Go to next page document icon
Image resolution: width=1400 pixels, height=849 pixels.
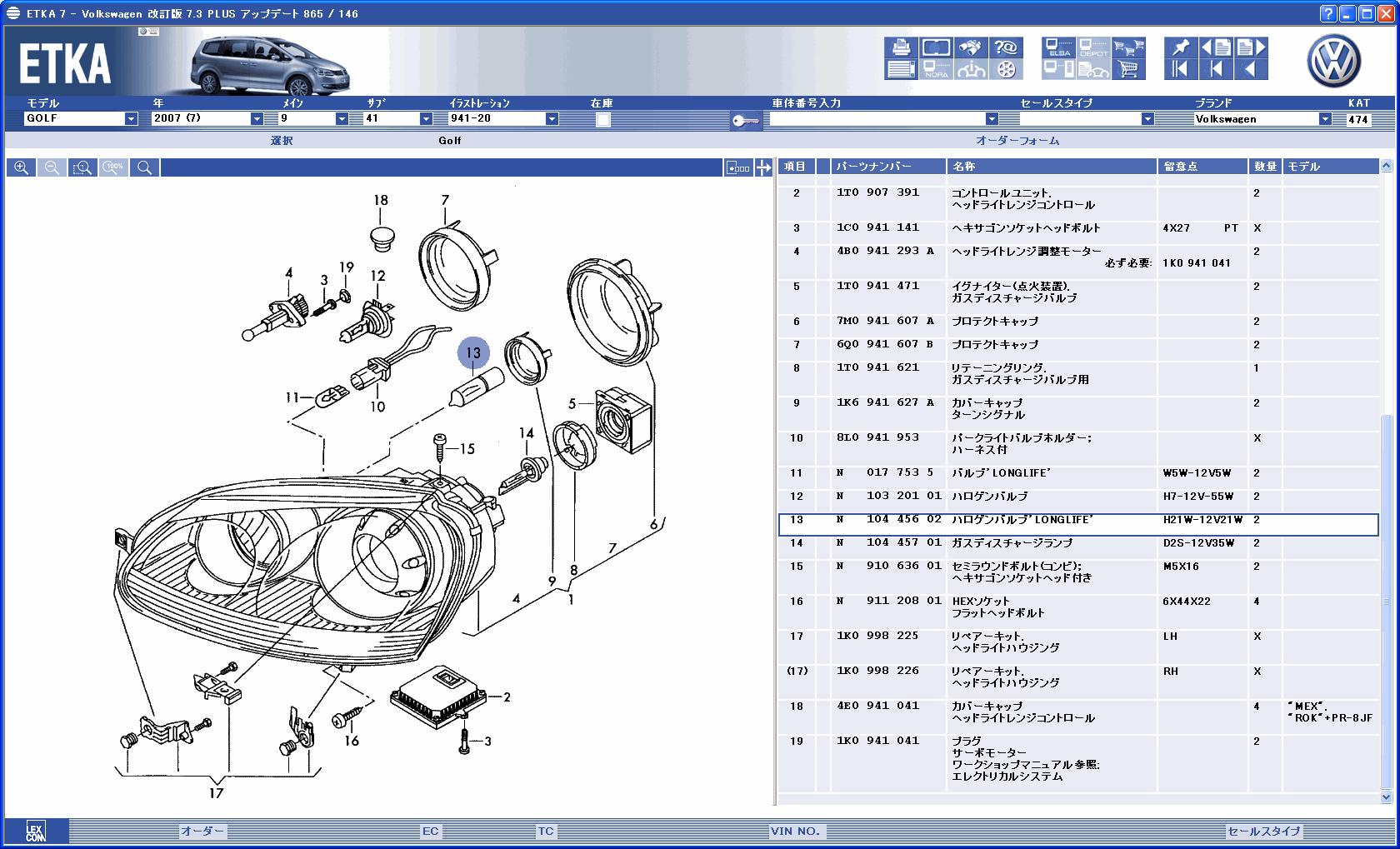(x=1252, y=47)
